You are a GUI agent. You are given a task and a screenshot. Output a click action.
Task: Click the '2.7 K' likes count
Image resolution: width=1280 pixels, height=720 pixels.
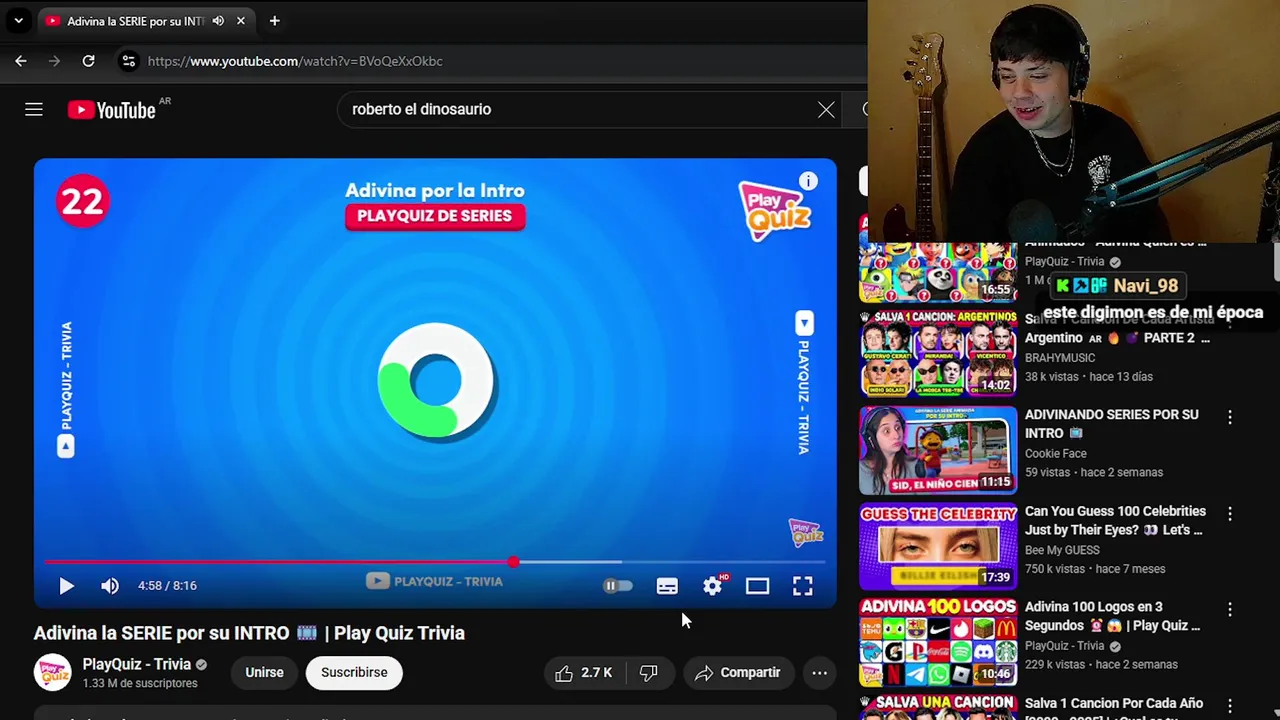(596, 673)
